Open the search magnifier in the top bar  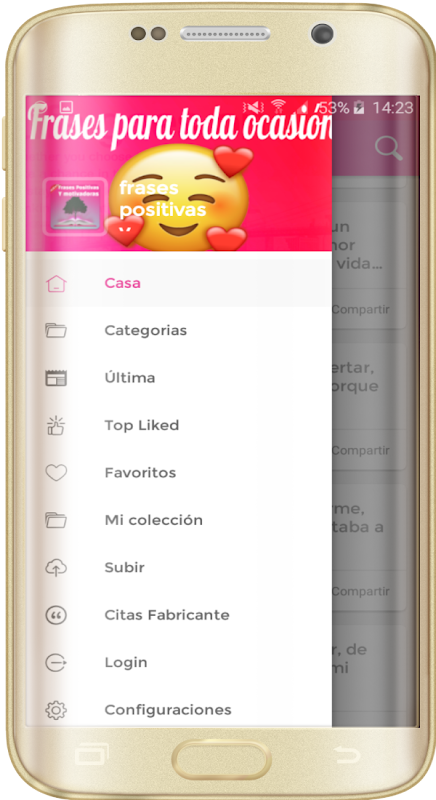point(389,148)
